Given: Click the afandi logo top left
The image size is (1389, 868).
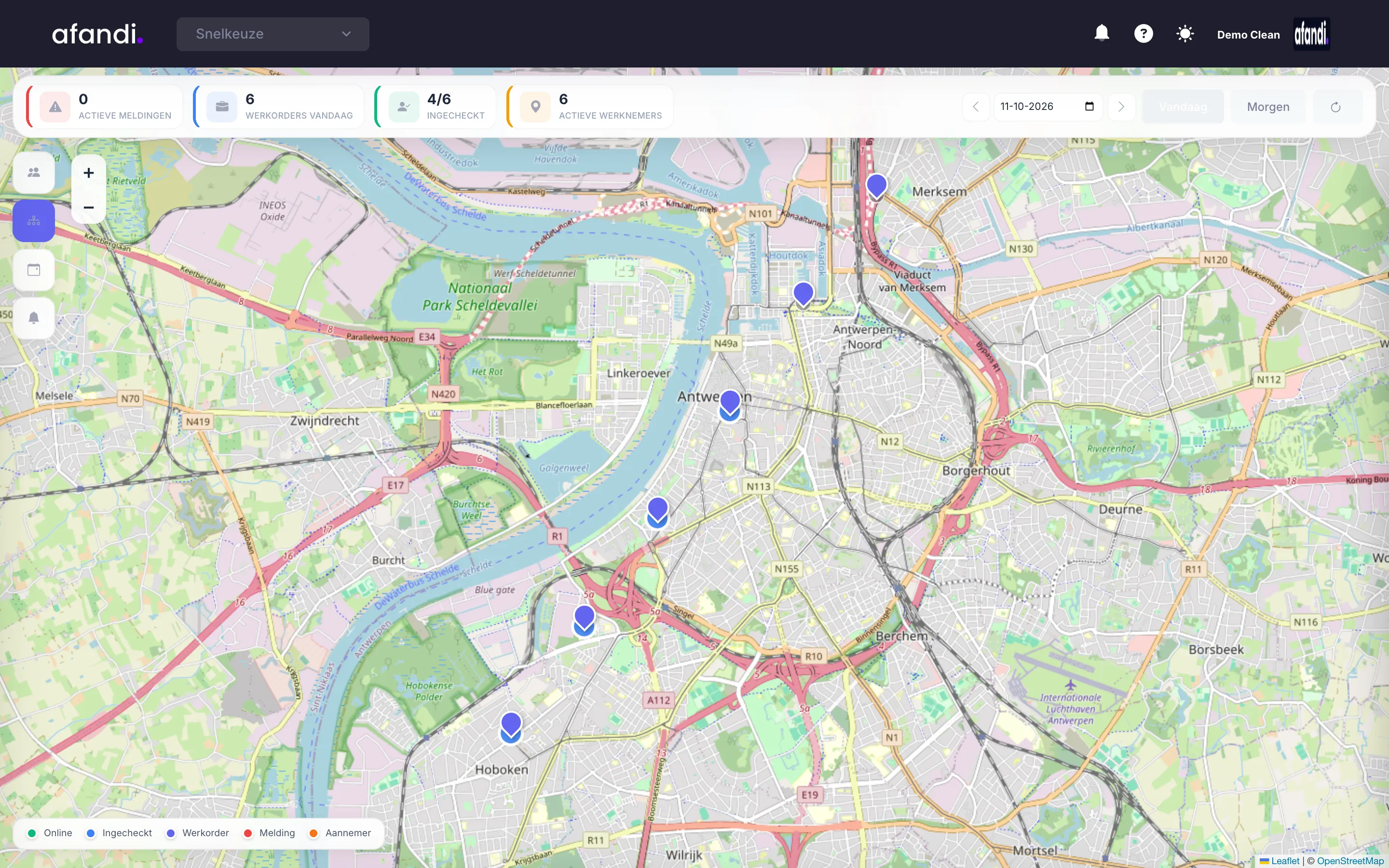Looking at the screenshot, I should click(x=97, y=34).
